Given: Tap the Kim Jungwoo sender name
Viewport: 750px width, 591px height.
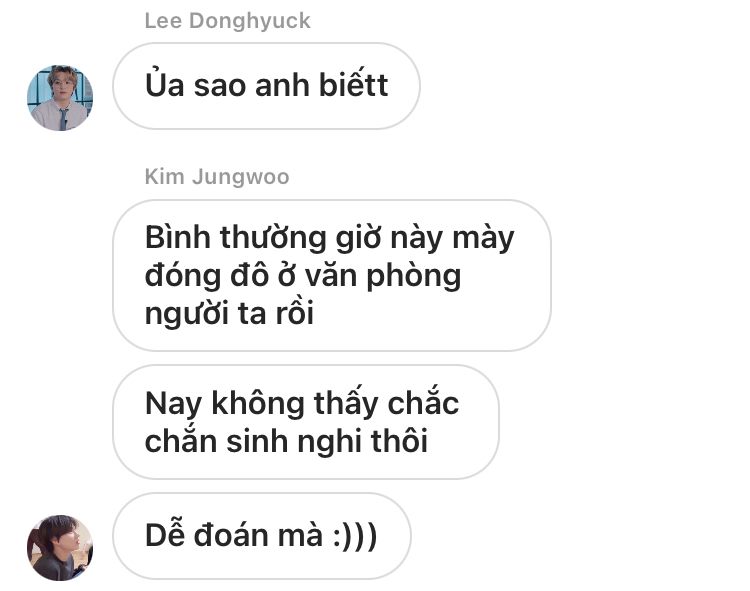Looking at the screenshot, I should (x=217, y=177).
